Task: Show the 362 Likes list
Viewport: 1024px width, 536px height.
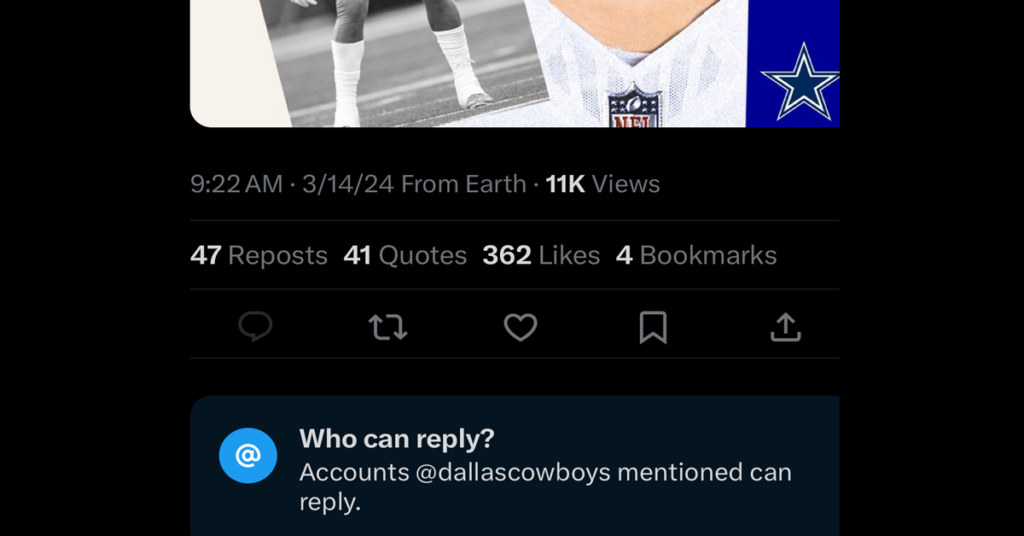Action: click(541, 256)
